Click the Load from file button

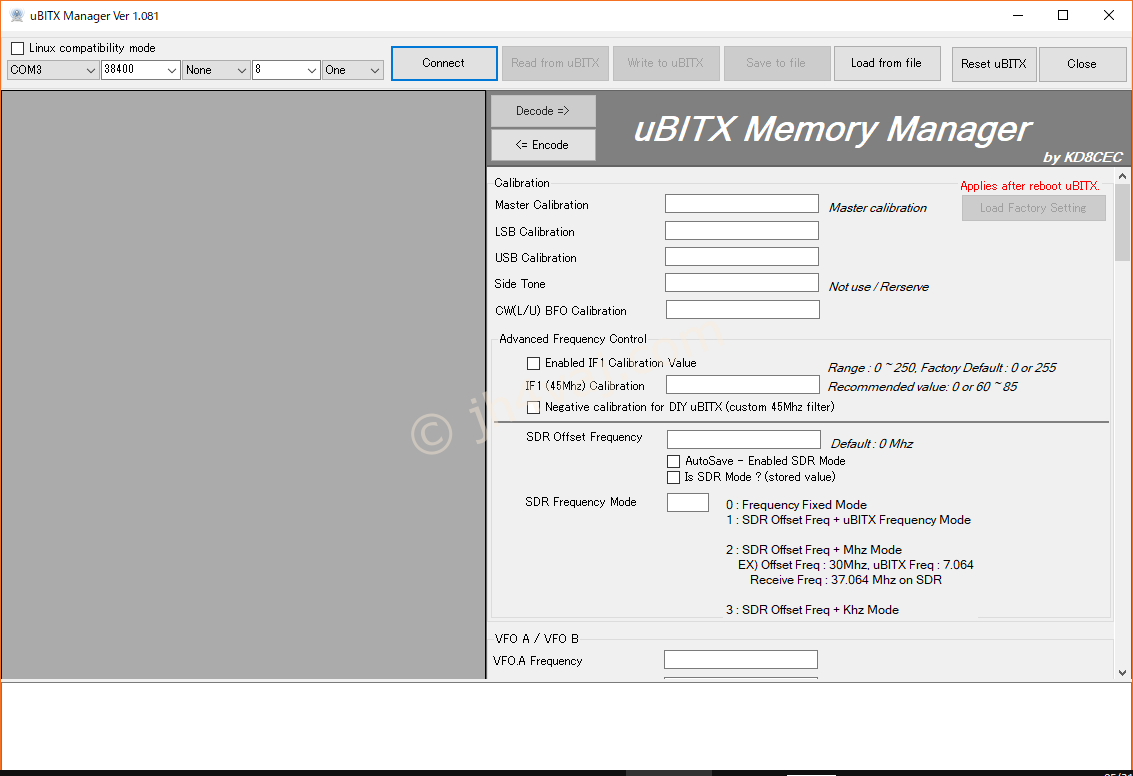pyautogui.click(x=887, y=64)
